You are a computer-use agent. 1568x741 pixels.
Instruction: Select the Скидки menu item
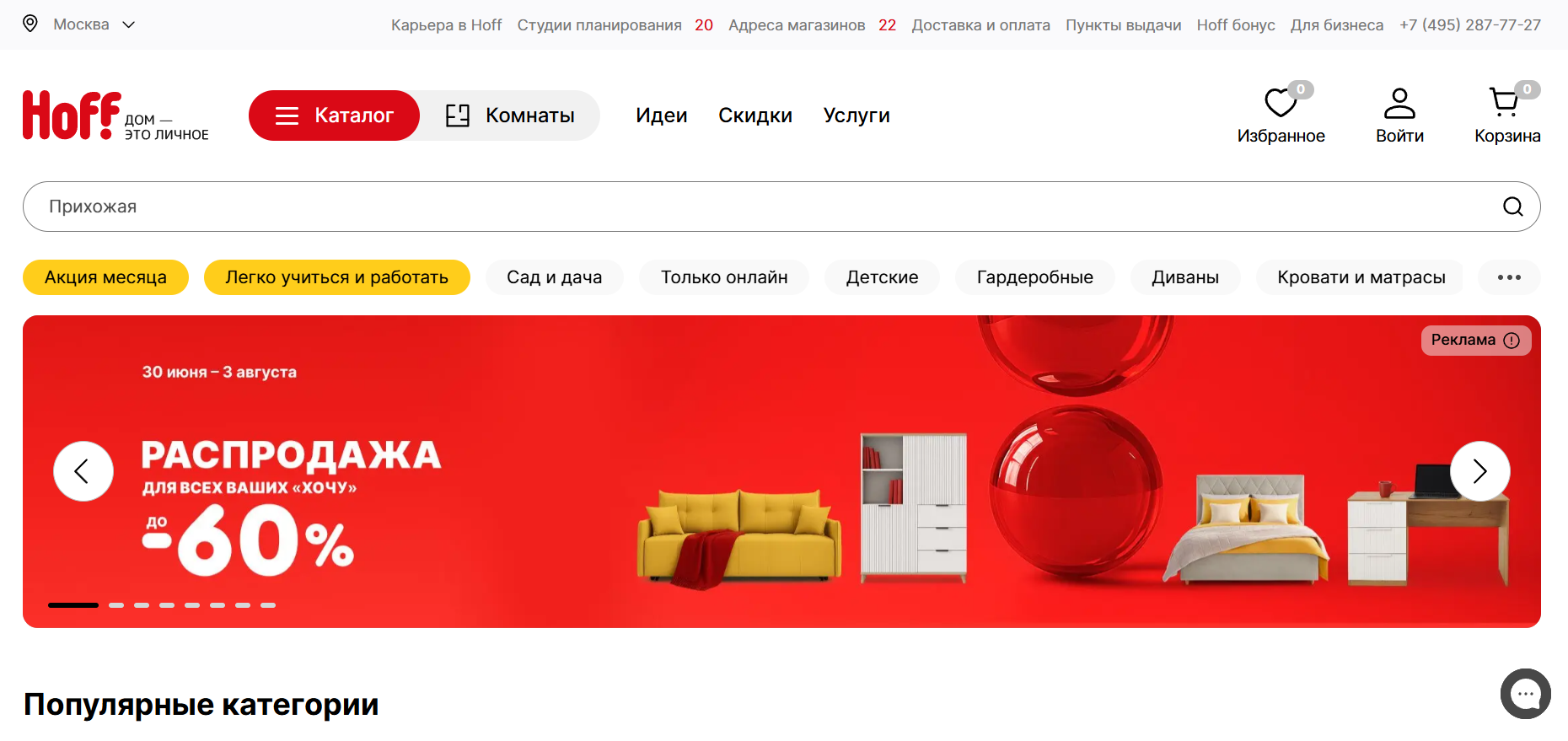(x=755, y=115)
